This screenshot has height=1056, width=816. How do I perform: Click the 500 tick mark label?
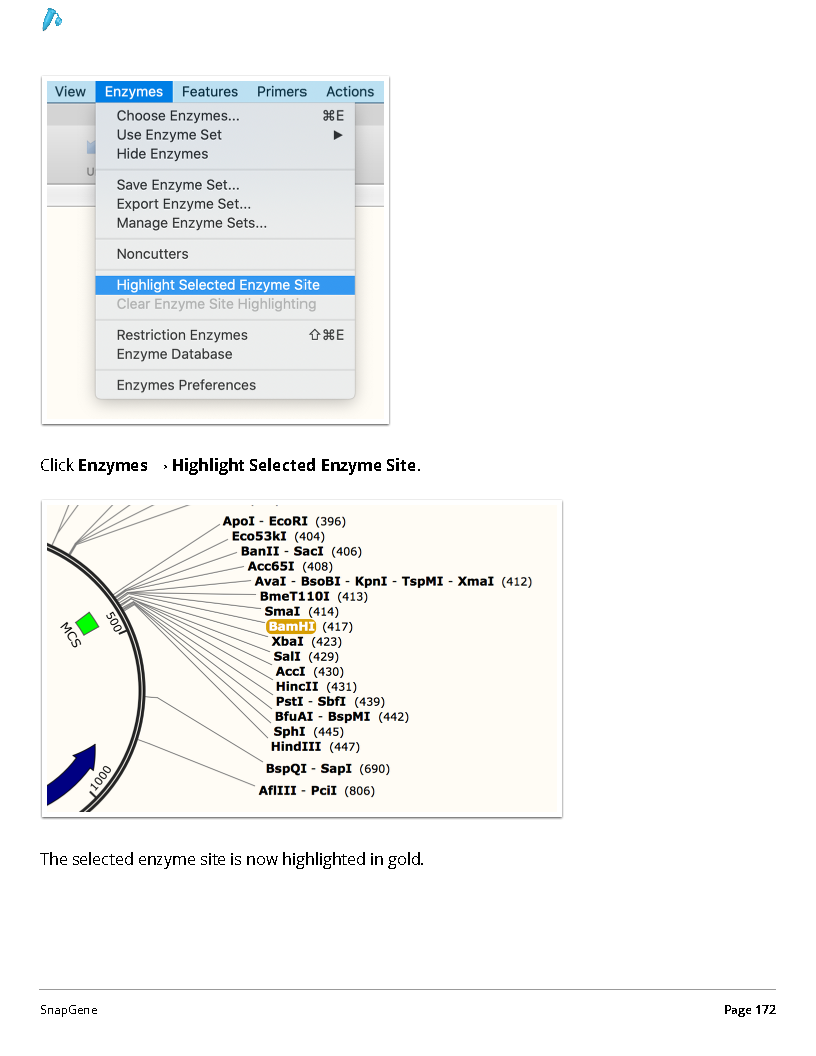[x=114, y=624]
